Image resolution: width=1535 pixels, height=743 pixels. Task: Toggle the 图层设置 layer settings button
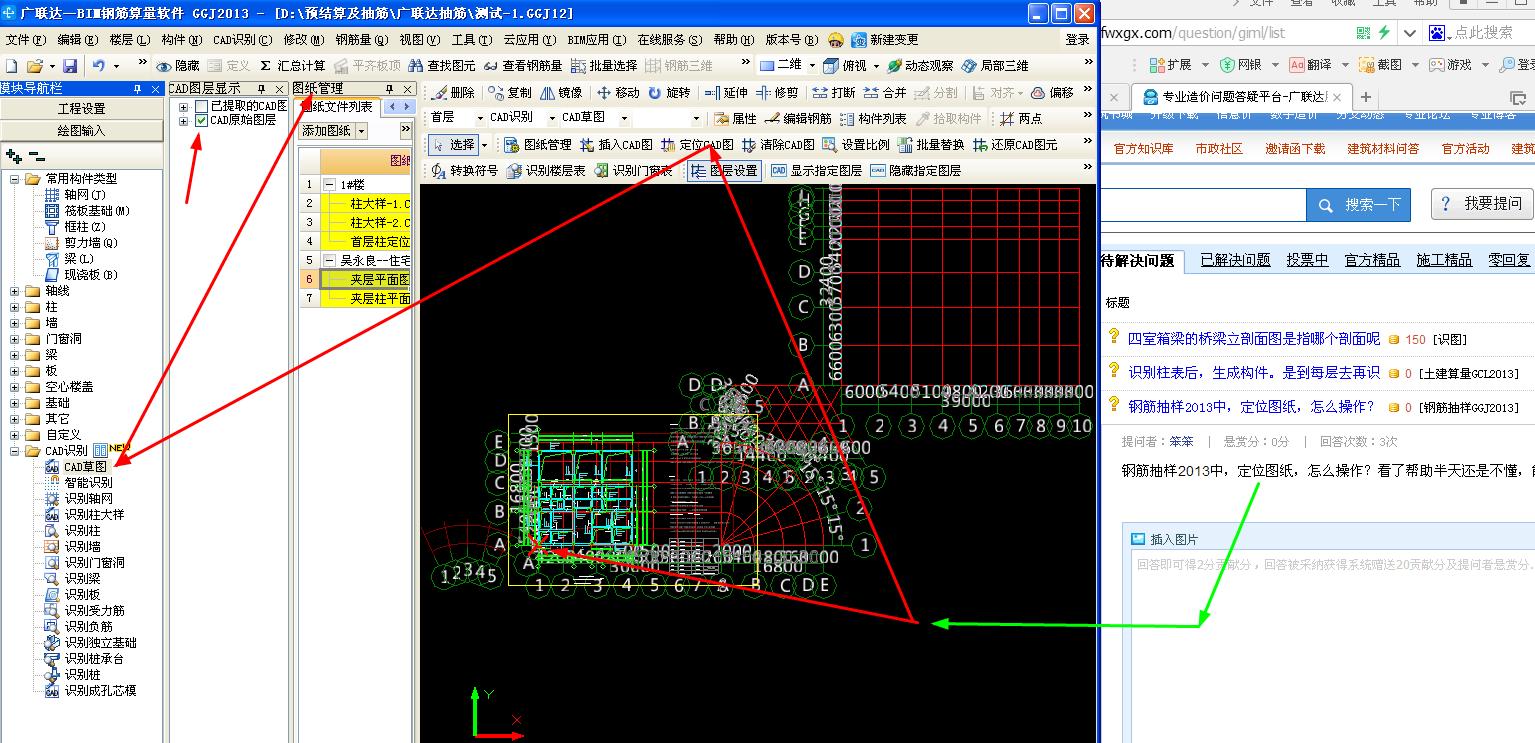(724, 170)
